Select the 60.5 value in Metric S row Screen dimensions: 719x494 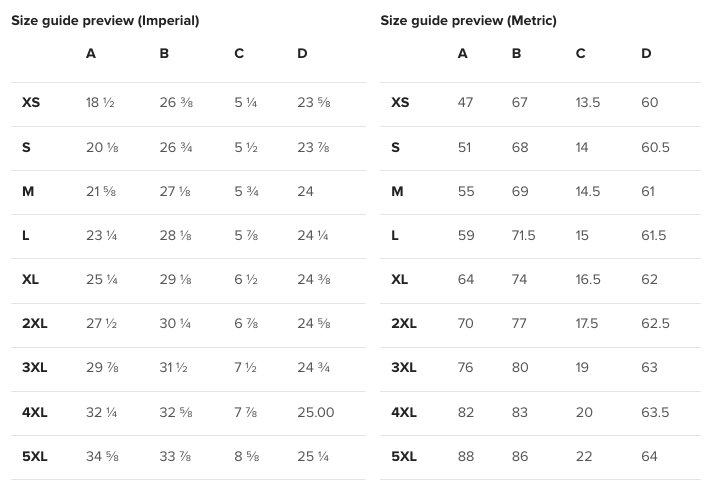(655, 148)
